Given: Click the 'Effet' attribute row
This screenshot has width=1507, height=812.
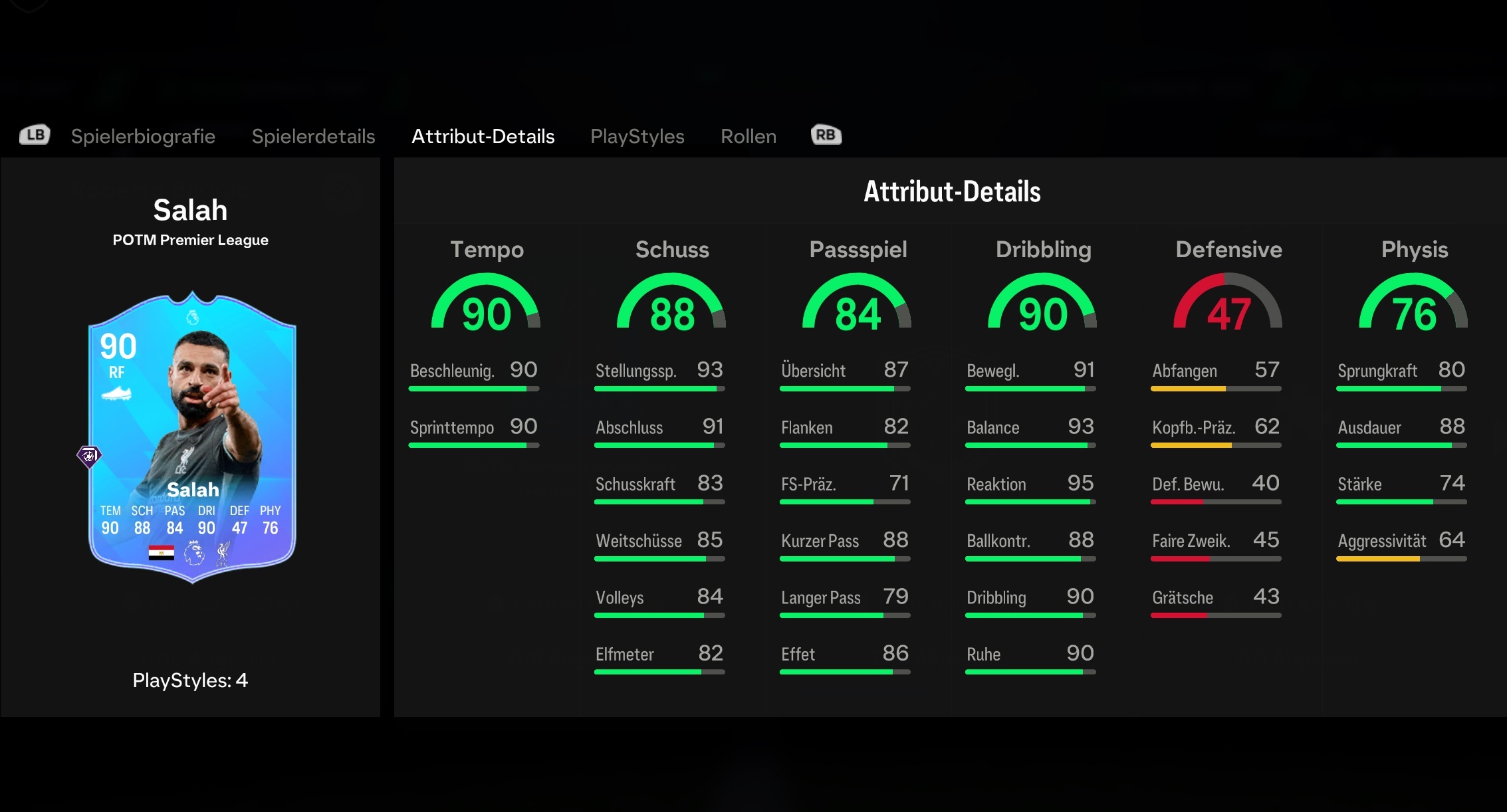Looking at the screenshot, I should tap(845, 658).
